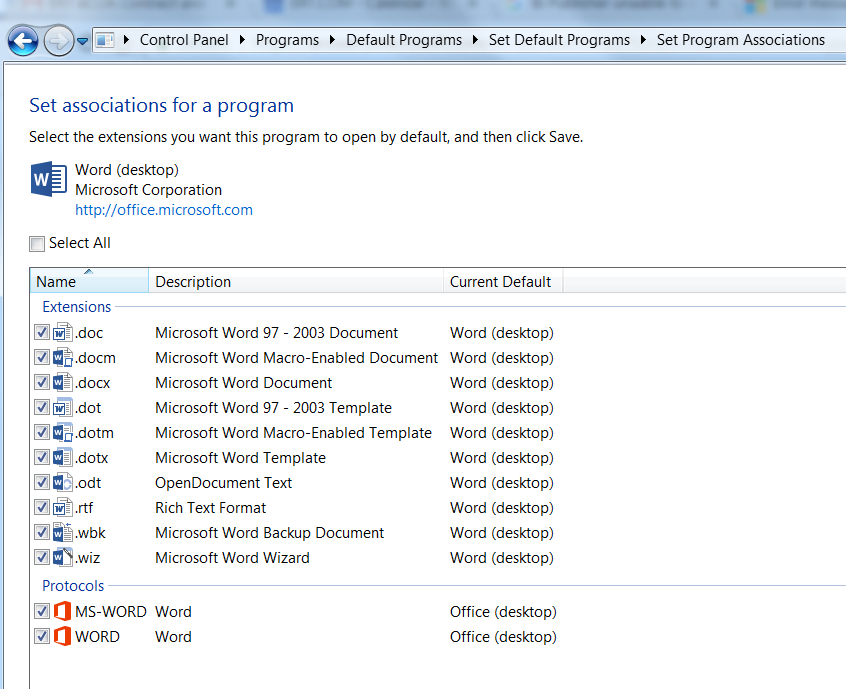The height and width of the screenshot is (689, 846).
Task: Uncheck the .dotx extension checkbox
Action: tap(42, 458)
